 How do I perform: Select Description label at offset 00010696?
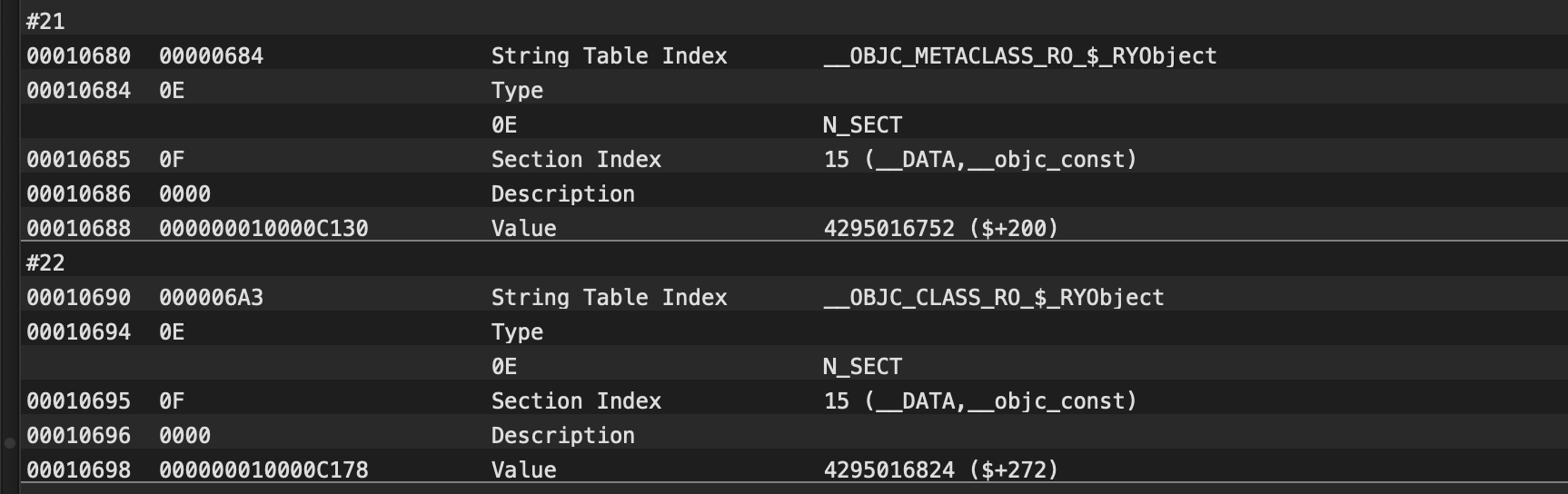pos(562,436)
